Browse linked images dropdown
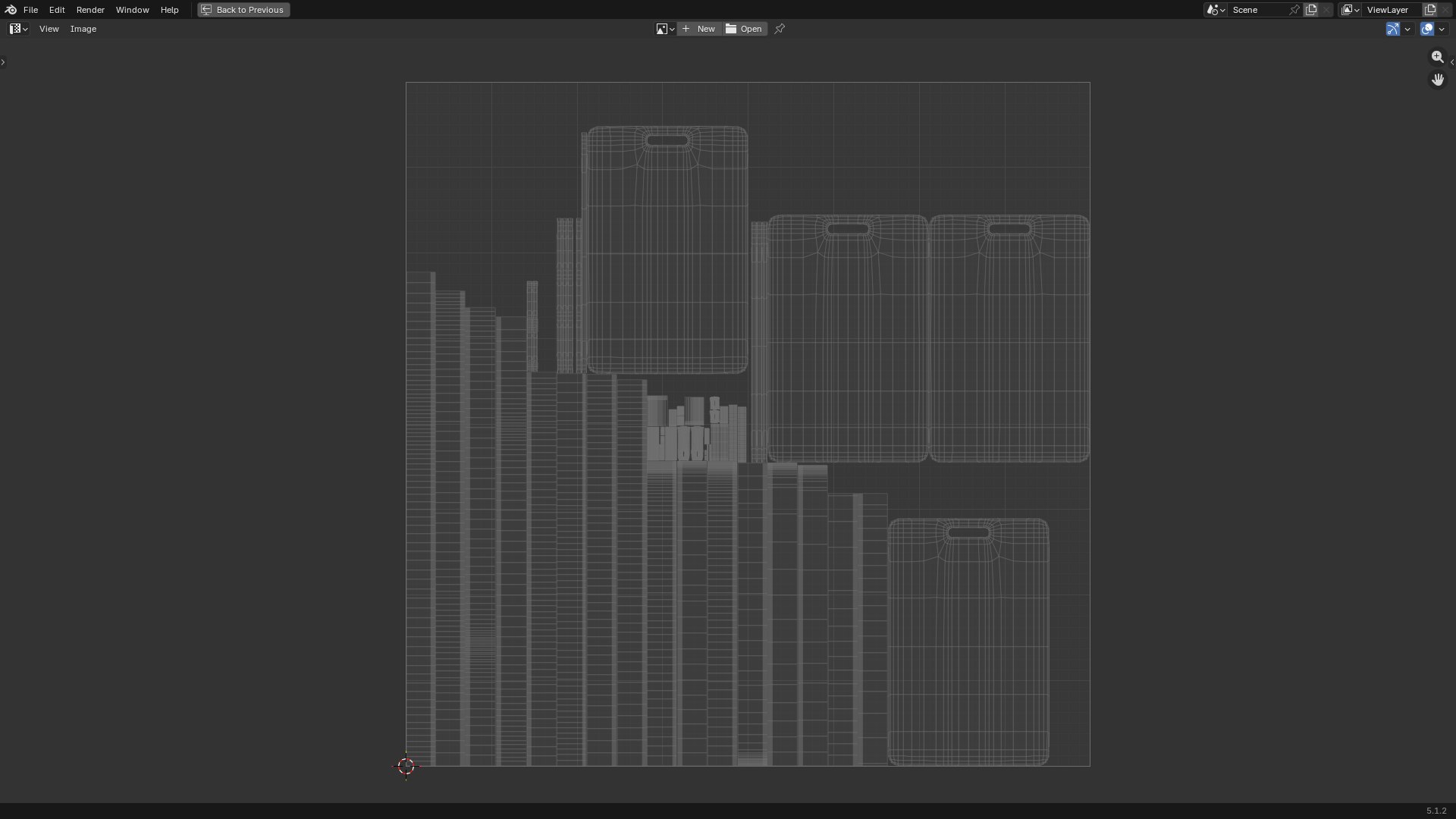1456x819 pixels. click(665, 29)
